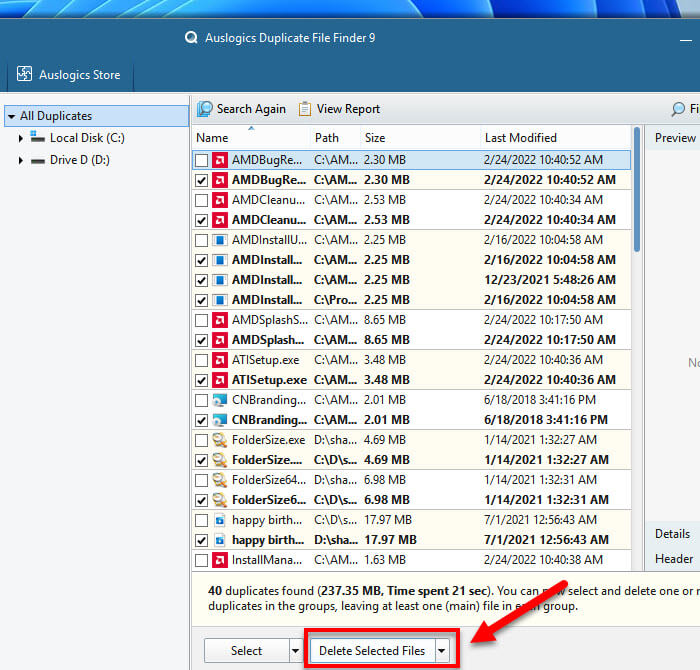The width and height of the screenshot is (700, 670).
Task: Click the AMDCleanu icon in unchecked row
Action: 219,200
